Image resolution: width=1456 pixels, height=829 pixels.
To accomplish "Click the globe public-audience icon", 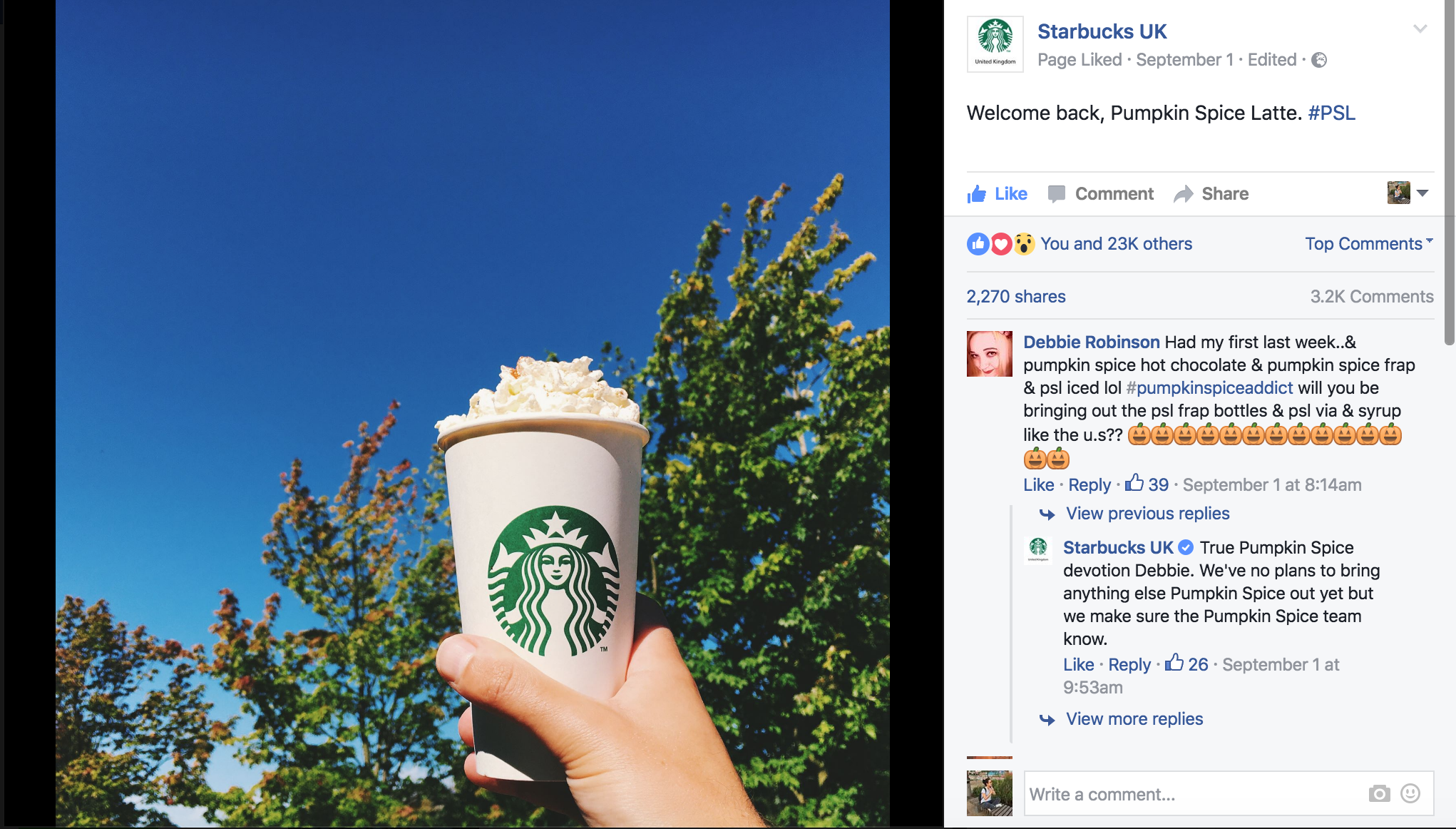I will tap(1320, 60).
